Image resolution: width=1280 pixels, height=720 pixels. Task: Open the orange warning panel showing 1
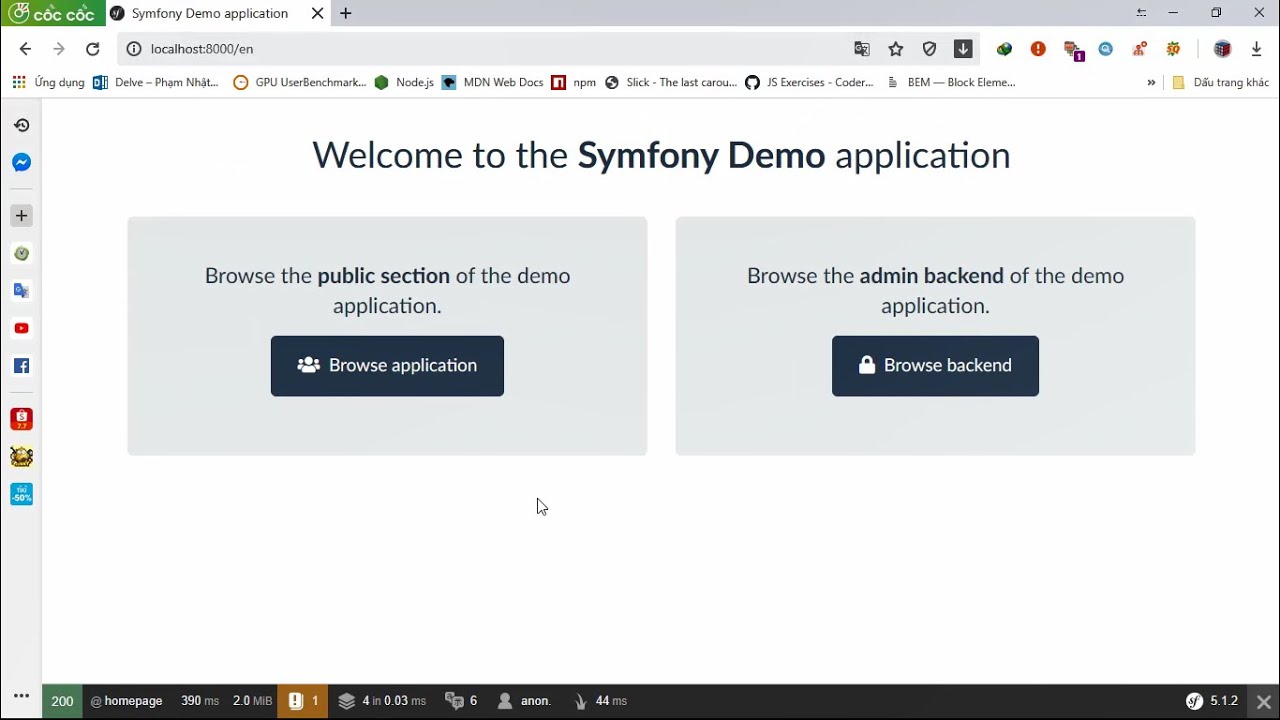tap(303, 701)
